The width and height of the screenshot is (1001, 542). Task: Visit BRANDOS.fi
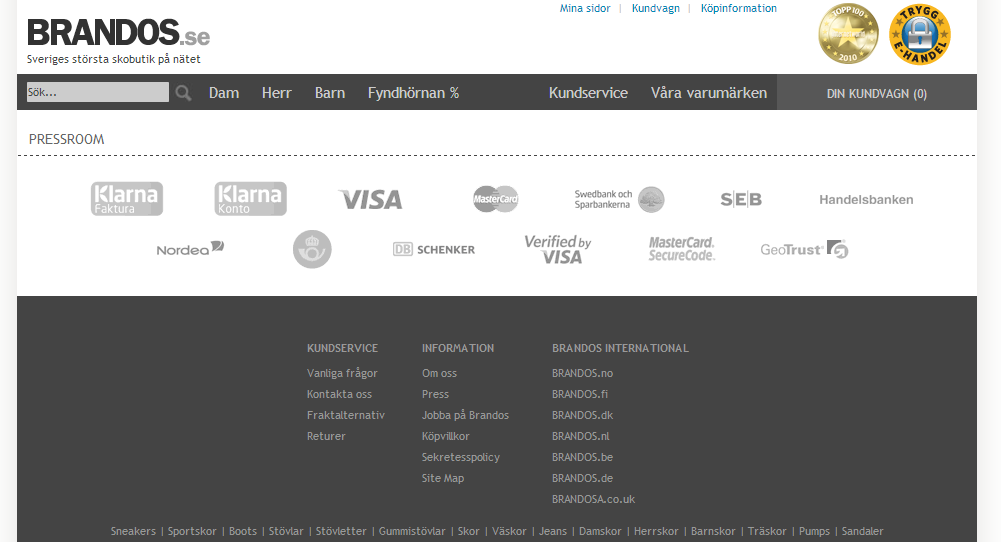pyautogui.click(x=580, y=395)
